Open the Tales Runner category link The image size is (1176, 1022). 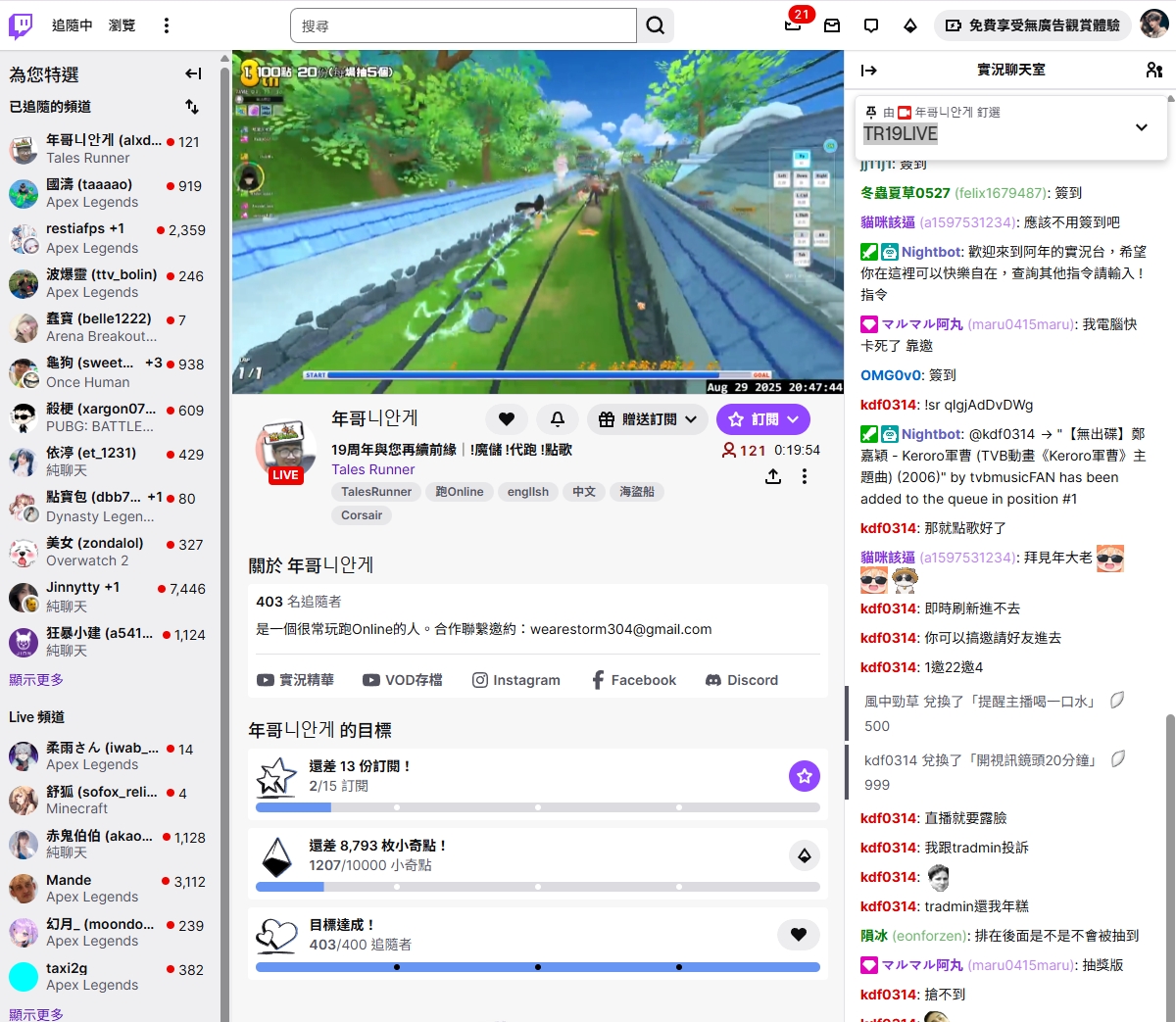(372, 469)
